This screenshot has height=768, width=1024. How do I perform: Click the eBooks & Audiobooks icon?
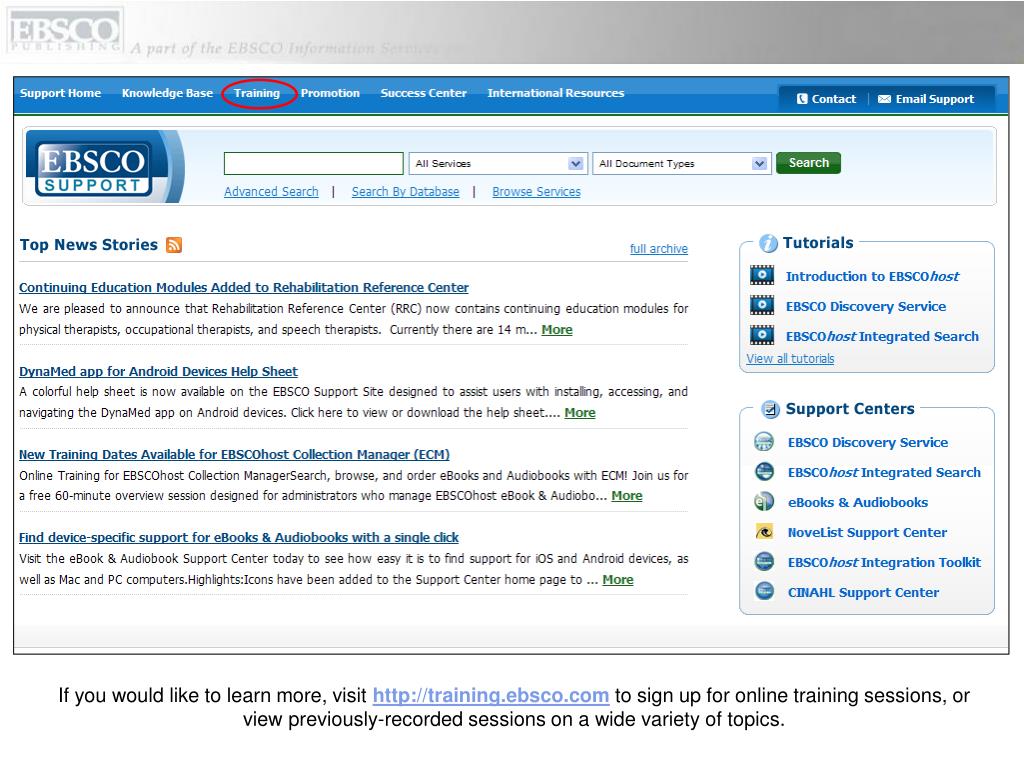click(763, 502)
